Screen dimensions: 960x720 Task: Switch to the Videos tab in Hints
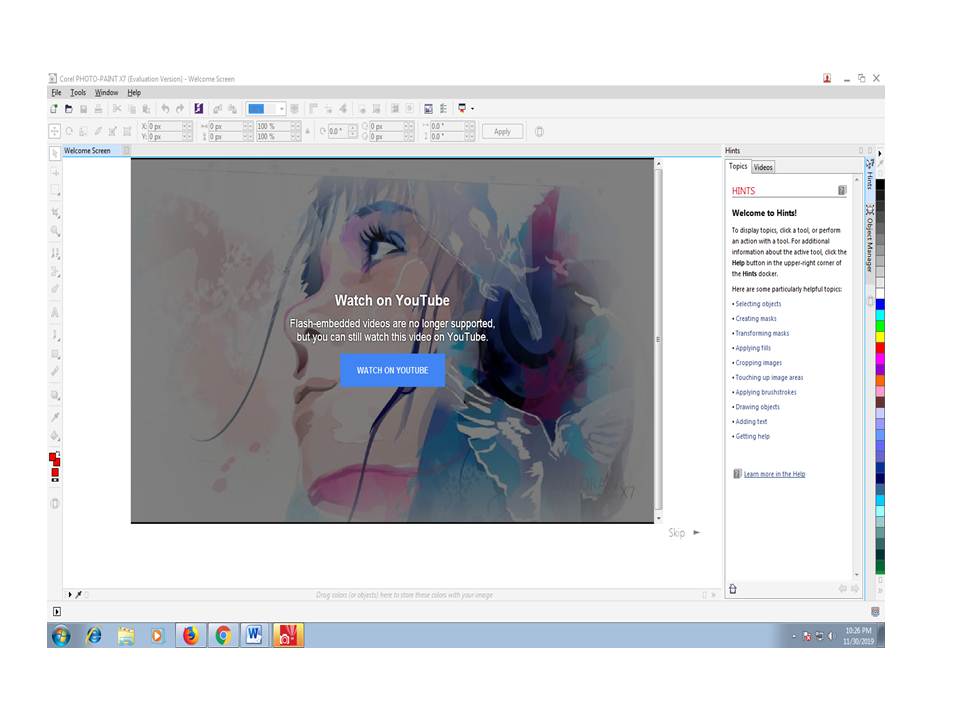pos(763,167)
